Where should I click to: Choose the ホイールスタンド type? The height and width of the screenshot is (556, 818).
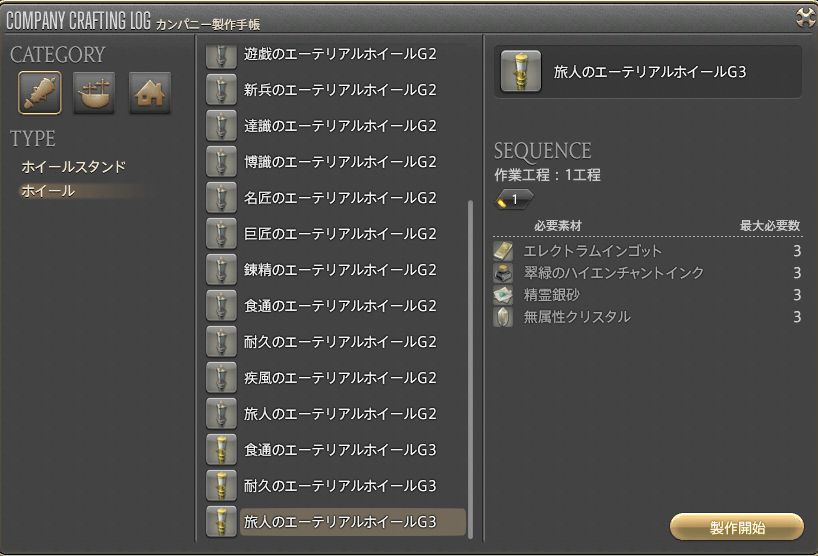click(74, 167)
